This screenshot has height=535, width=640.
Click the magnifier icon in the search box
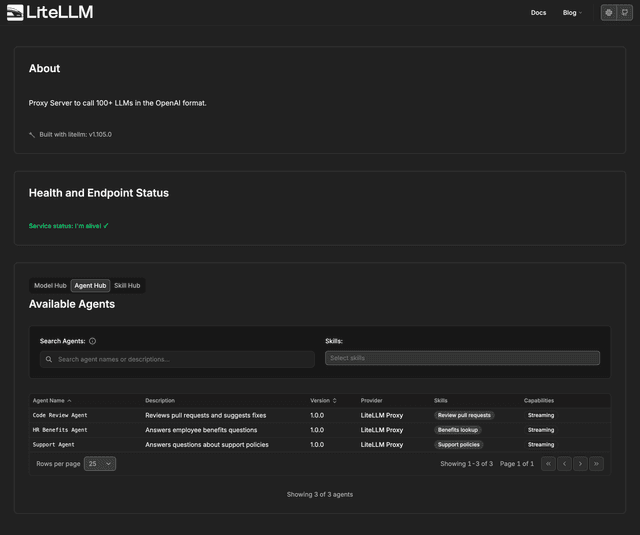click(49, 360)
